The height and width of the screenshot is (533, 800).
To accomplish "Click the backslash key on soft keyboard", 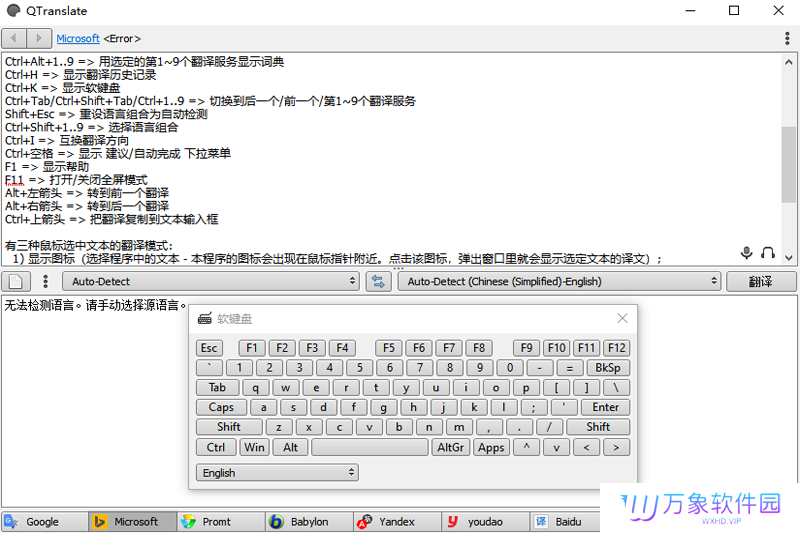I will (616, 388).
